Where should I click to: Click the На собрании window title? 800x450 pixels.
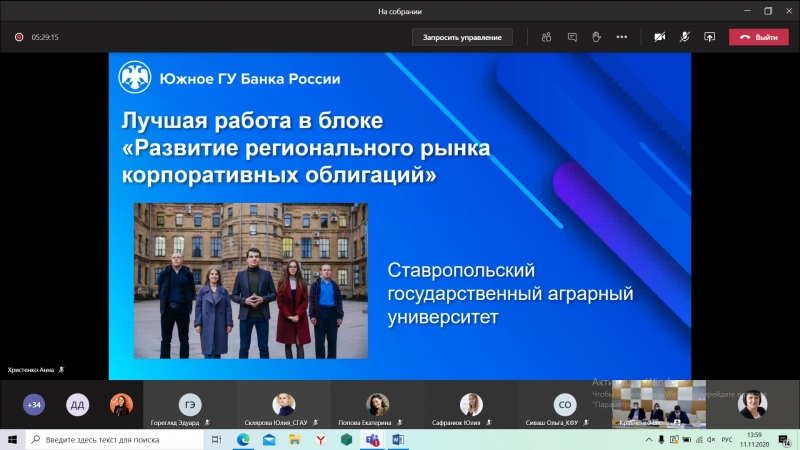pyautogui.click(x=400, y=11)
